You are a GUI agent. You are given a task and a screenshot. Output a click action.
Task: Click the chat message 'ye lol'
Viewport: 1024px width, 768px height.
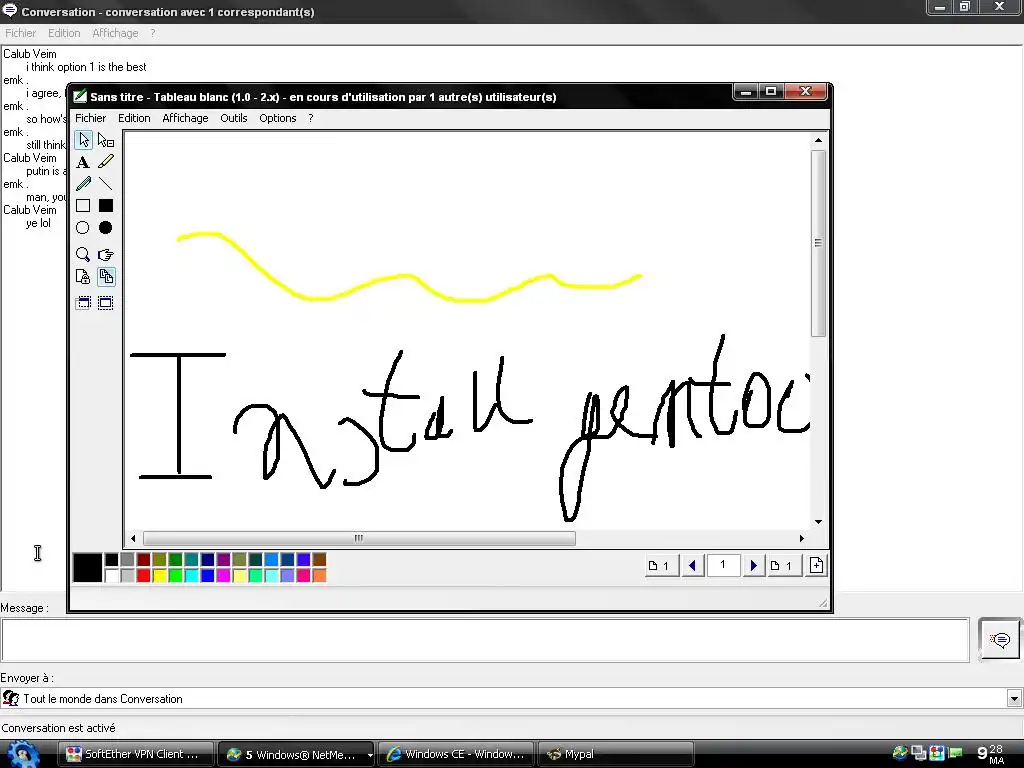tap(39, 223)
